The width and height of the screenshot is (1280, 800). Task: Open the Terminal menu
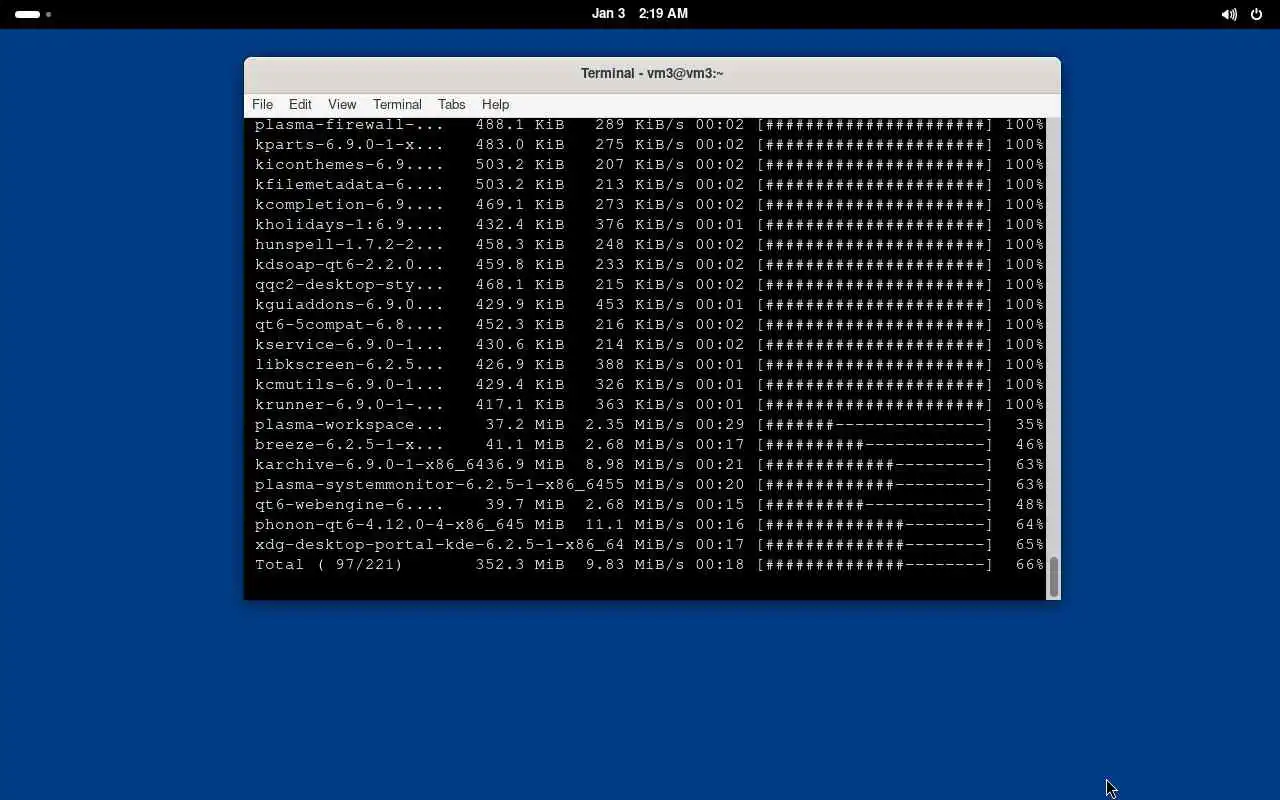point(397,104)
